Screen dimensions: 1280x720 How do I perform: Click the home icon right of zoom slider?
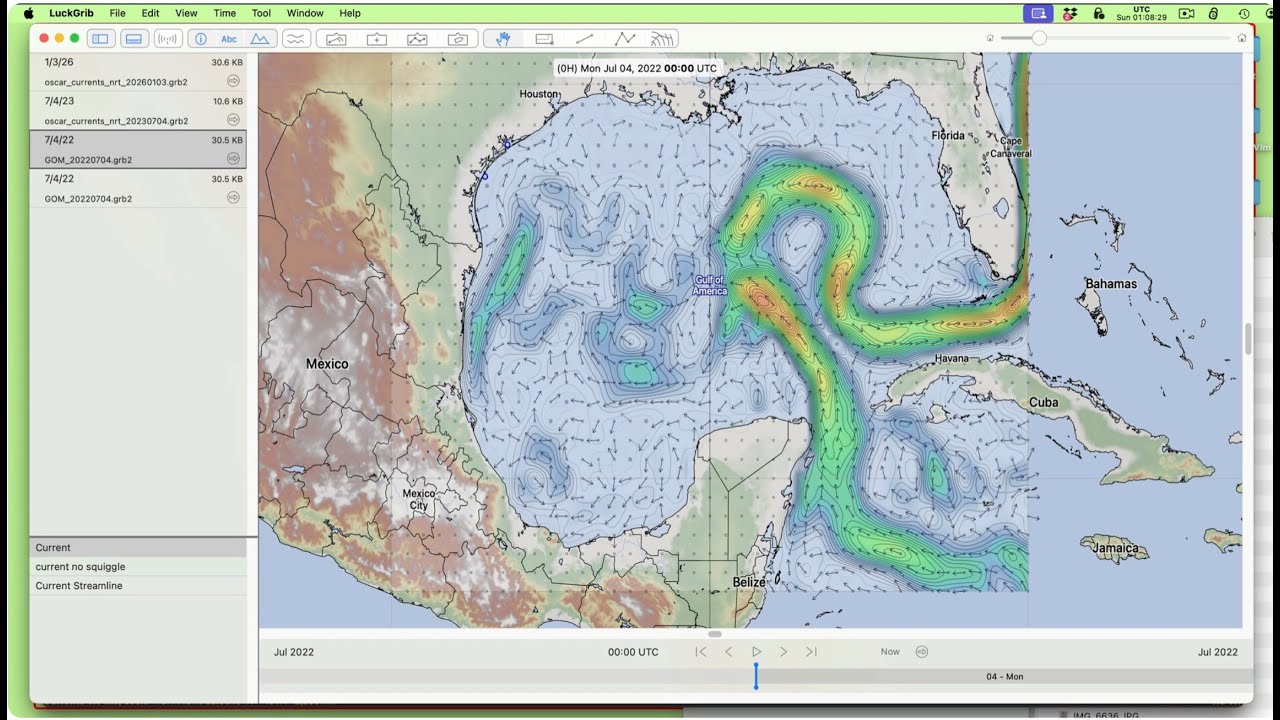(1241, 38)
